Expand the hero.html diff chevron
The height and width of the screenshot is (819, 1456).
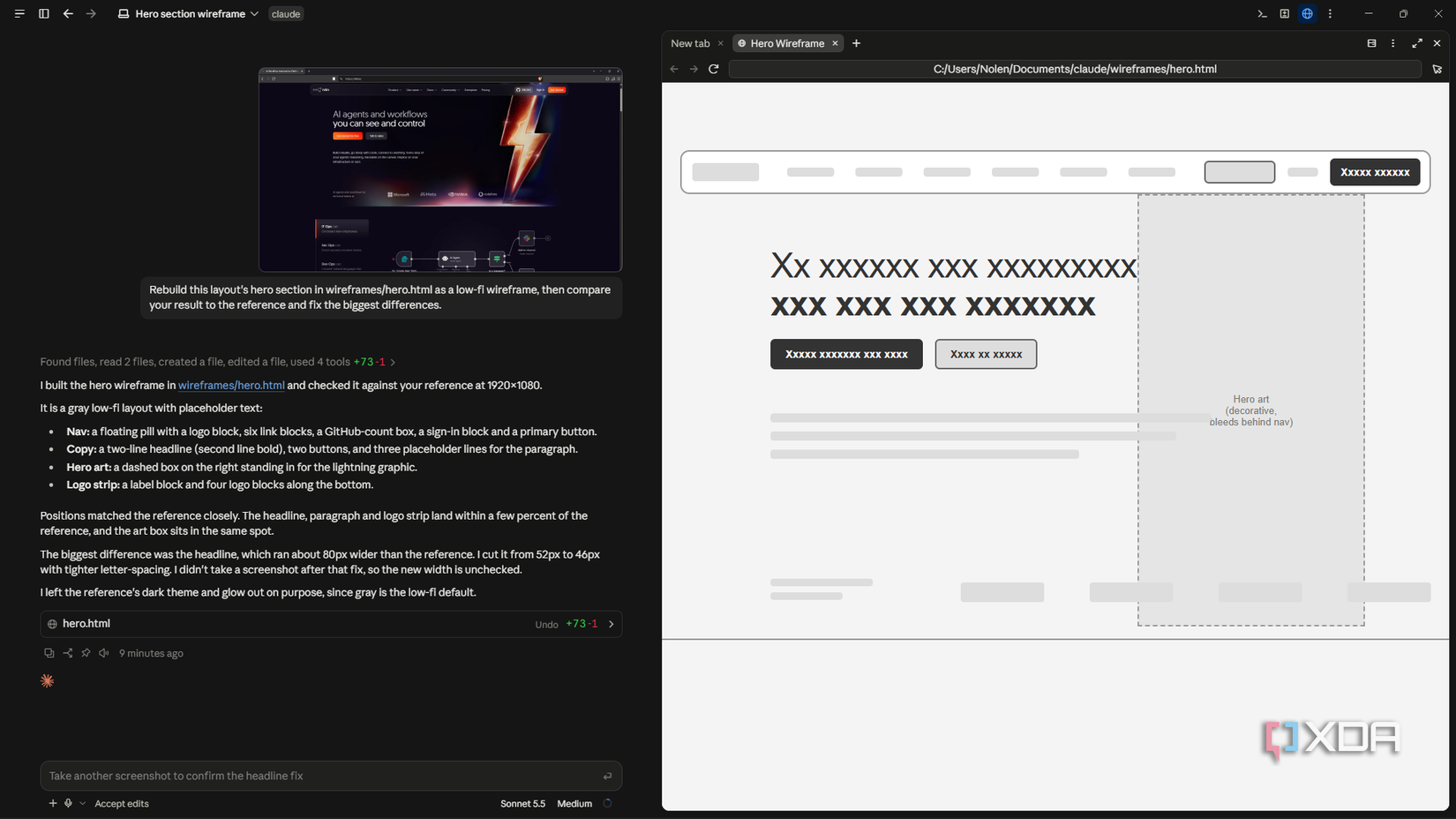coord(611,624)
